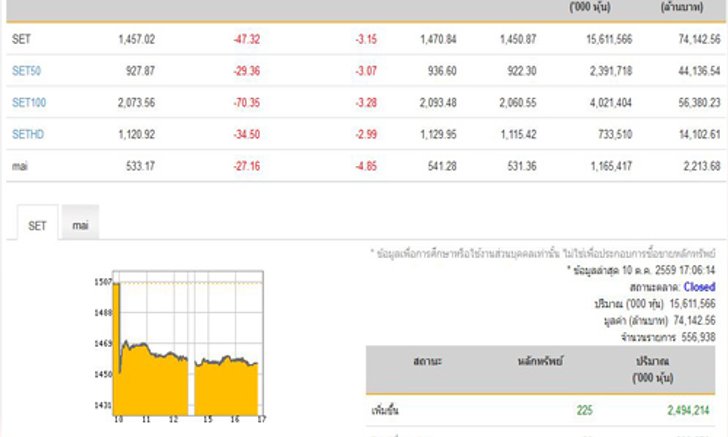
Task: Select SETHD volume 733,510
Action: (x=615, y=134)
